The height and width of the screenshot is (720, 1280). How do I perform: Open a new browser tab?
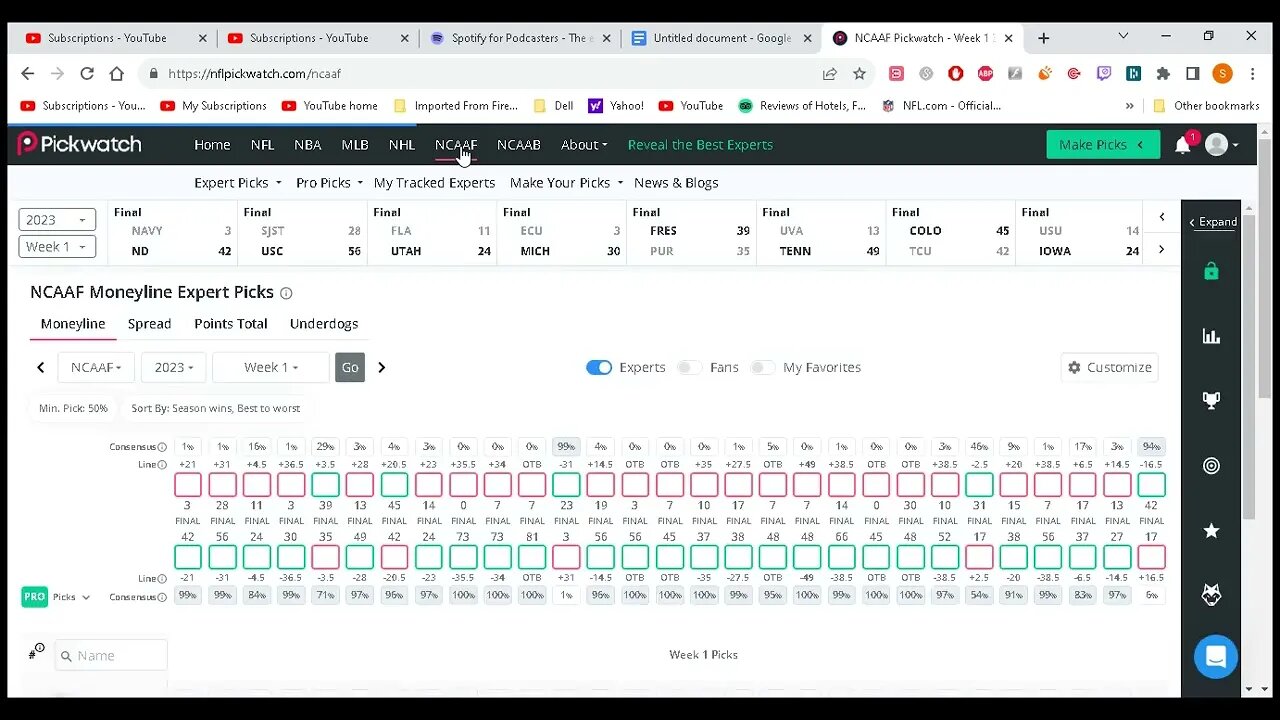pos(1043,38)
